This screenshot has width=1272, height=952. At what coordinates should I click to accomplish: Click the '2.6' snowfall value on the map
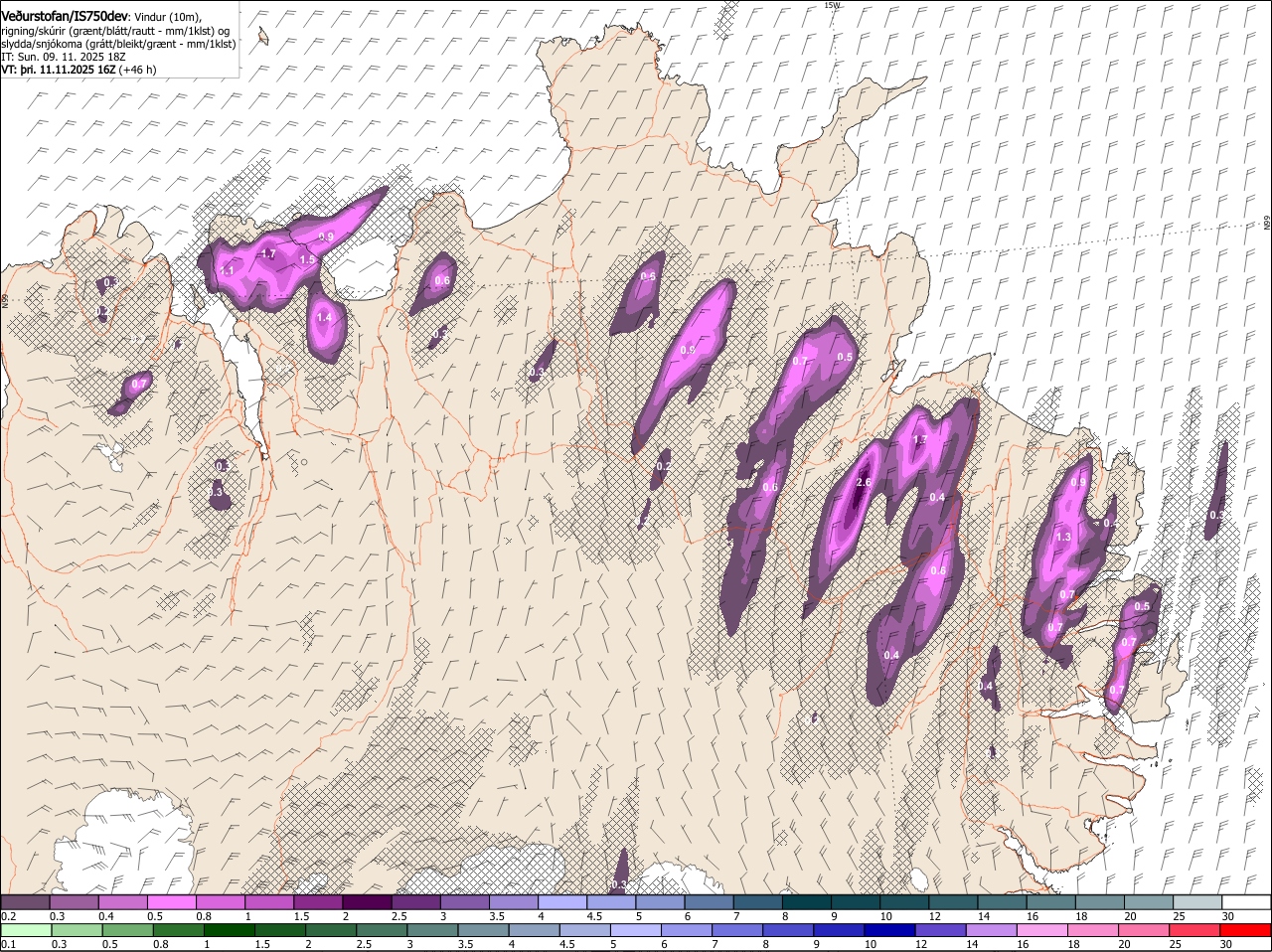(863, 483)
